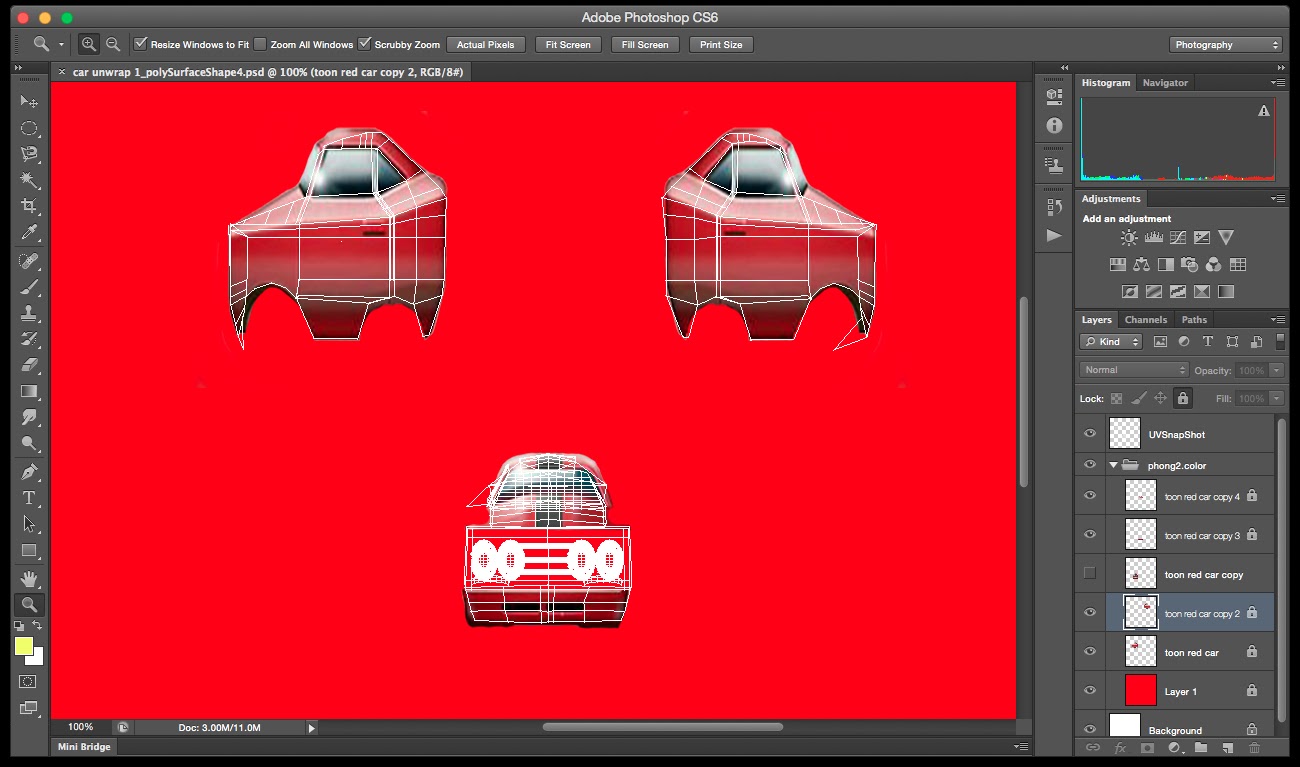
Task: Uncheck Resize Windows to Fit
Action: 141,44
